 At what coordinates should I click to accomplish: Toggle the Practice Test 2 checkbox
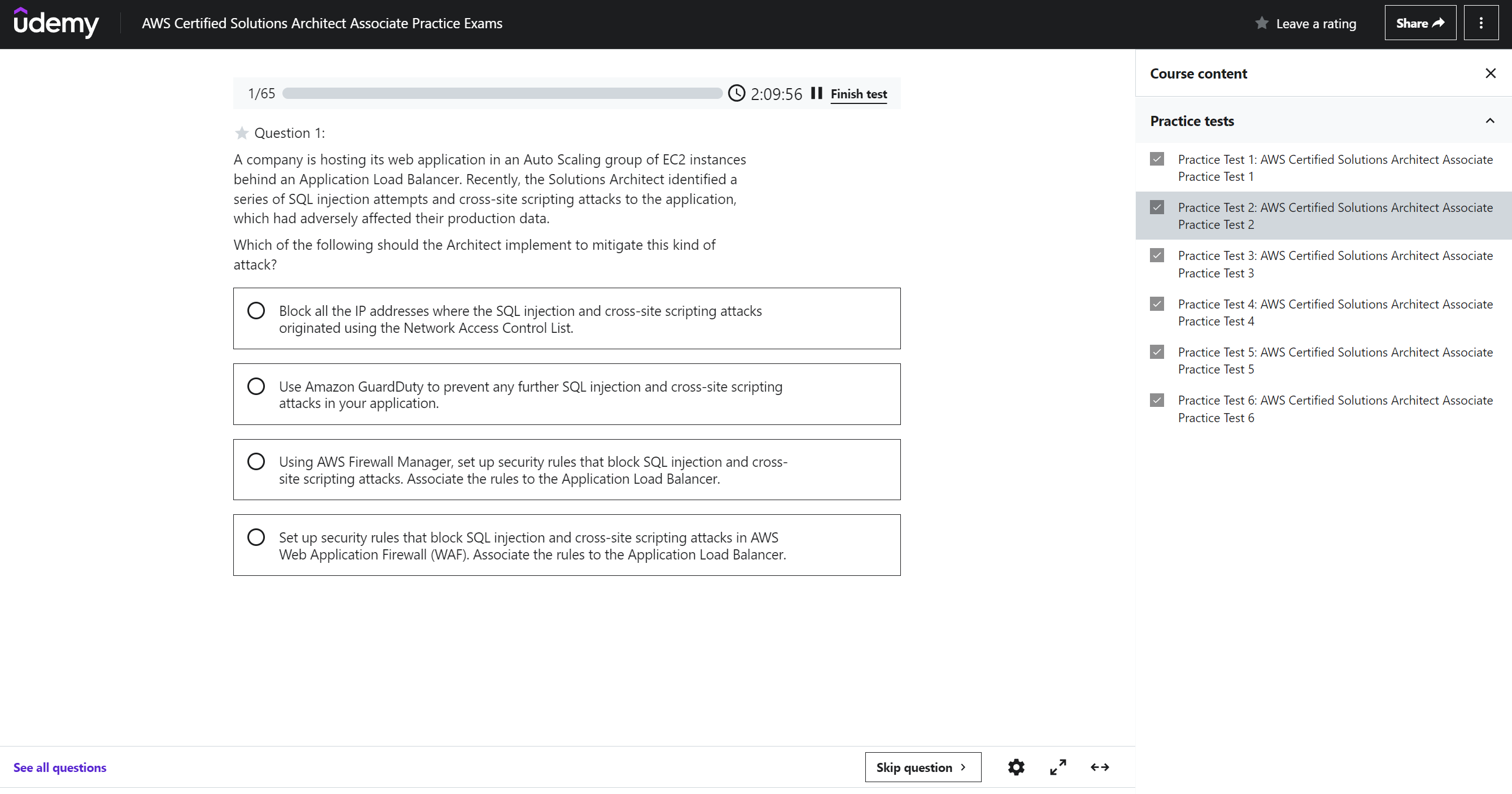(1156, 207)
